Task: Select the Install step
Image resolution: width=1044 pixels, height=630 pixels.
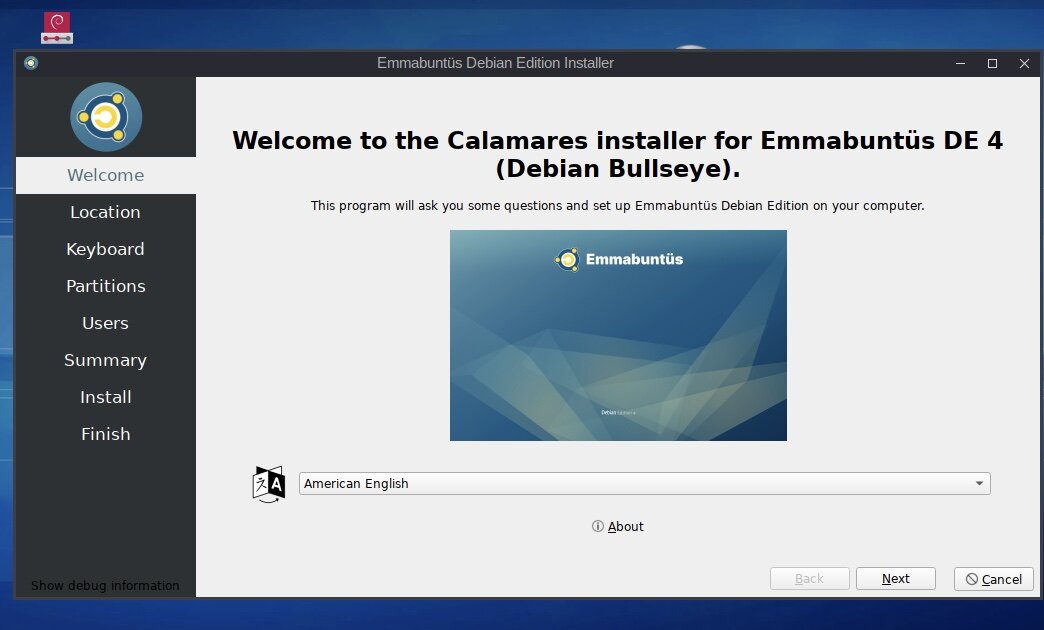Action: click(x=106, y=397)
